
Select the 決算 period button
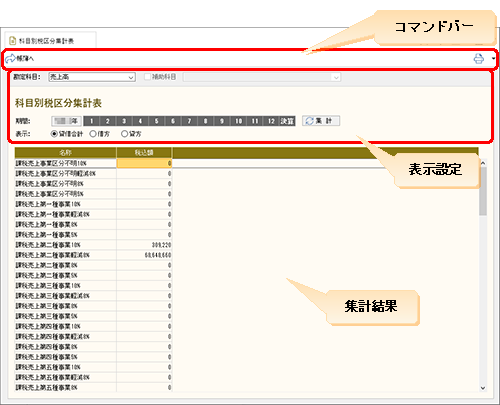point(287,121)
